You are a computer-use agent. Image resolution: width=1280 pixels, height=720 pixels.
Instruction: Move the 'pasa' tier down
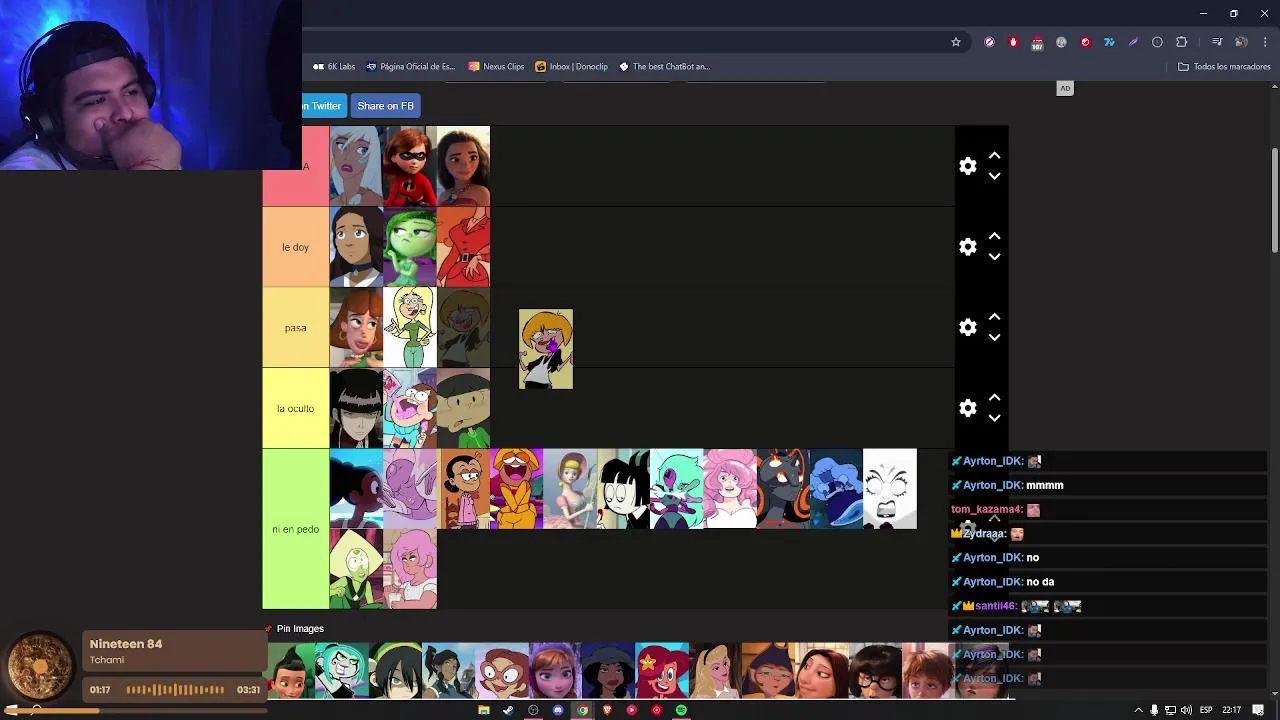[994, 338]
